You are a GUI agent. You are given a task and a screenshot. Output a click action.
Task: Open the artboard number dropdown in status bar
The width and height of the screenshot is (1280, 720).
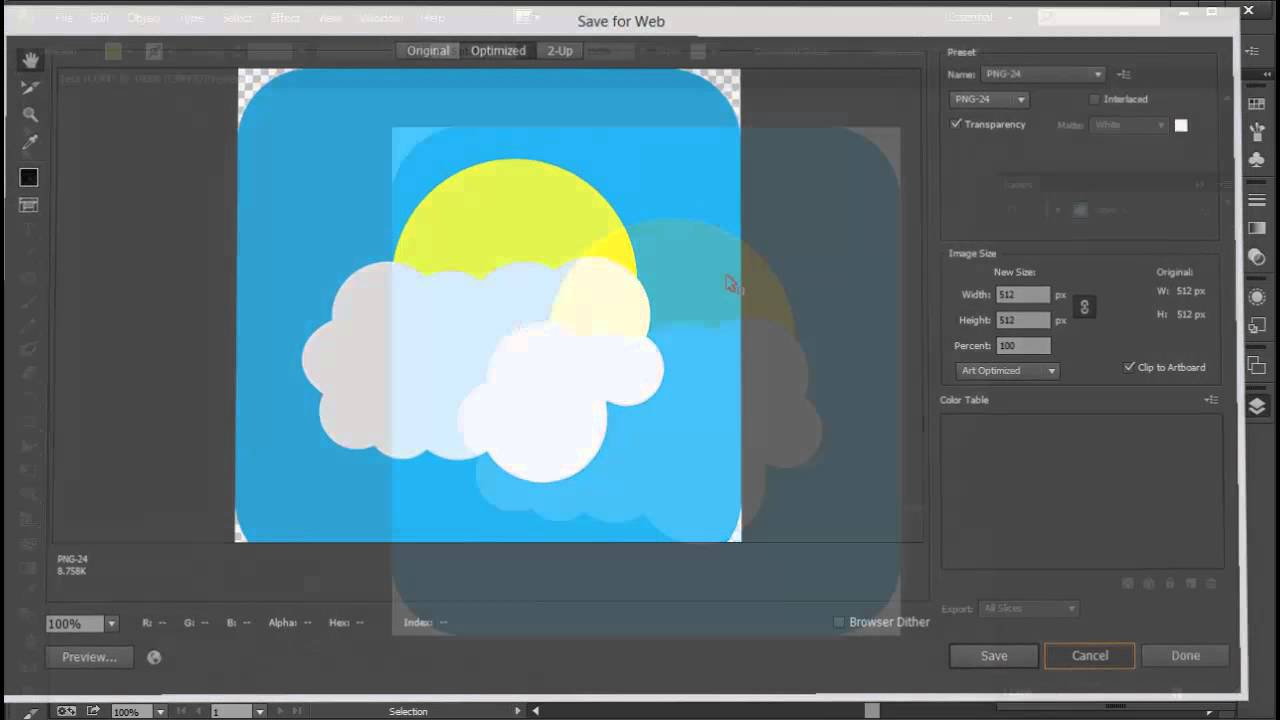259,712
